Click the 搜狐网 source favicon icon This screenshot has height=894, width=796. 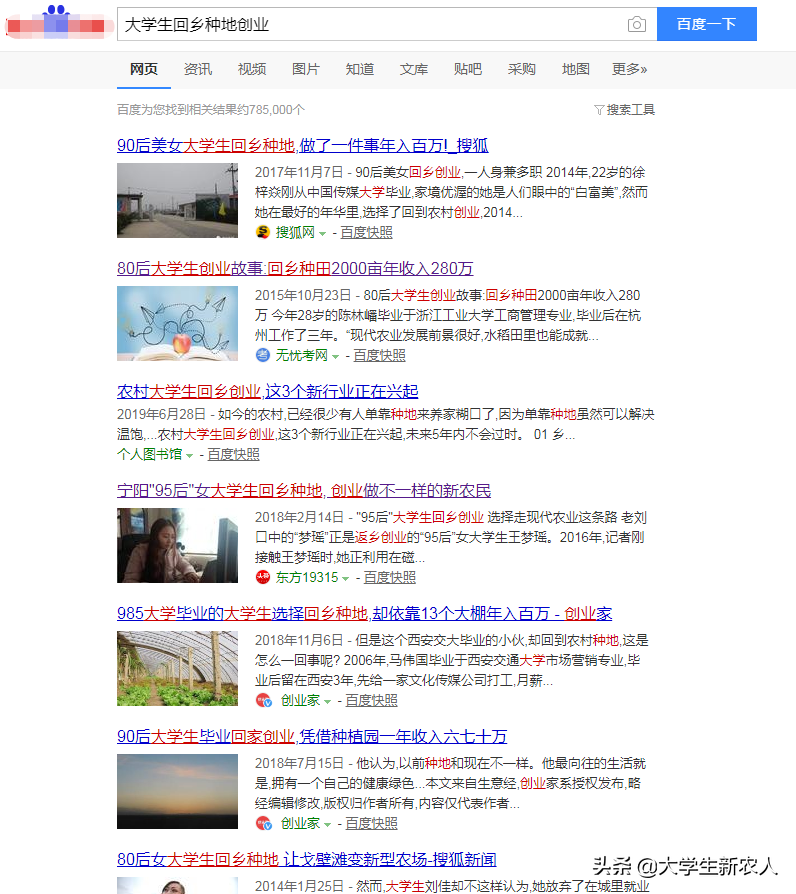coord(263,232)
